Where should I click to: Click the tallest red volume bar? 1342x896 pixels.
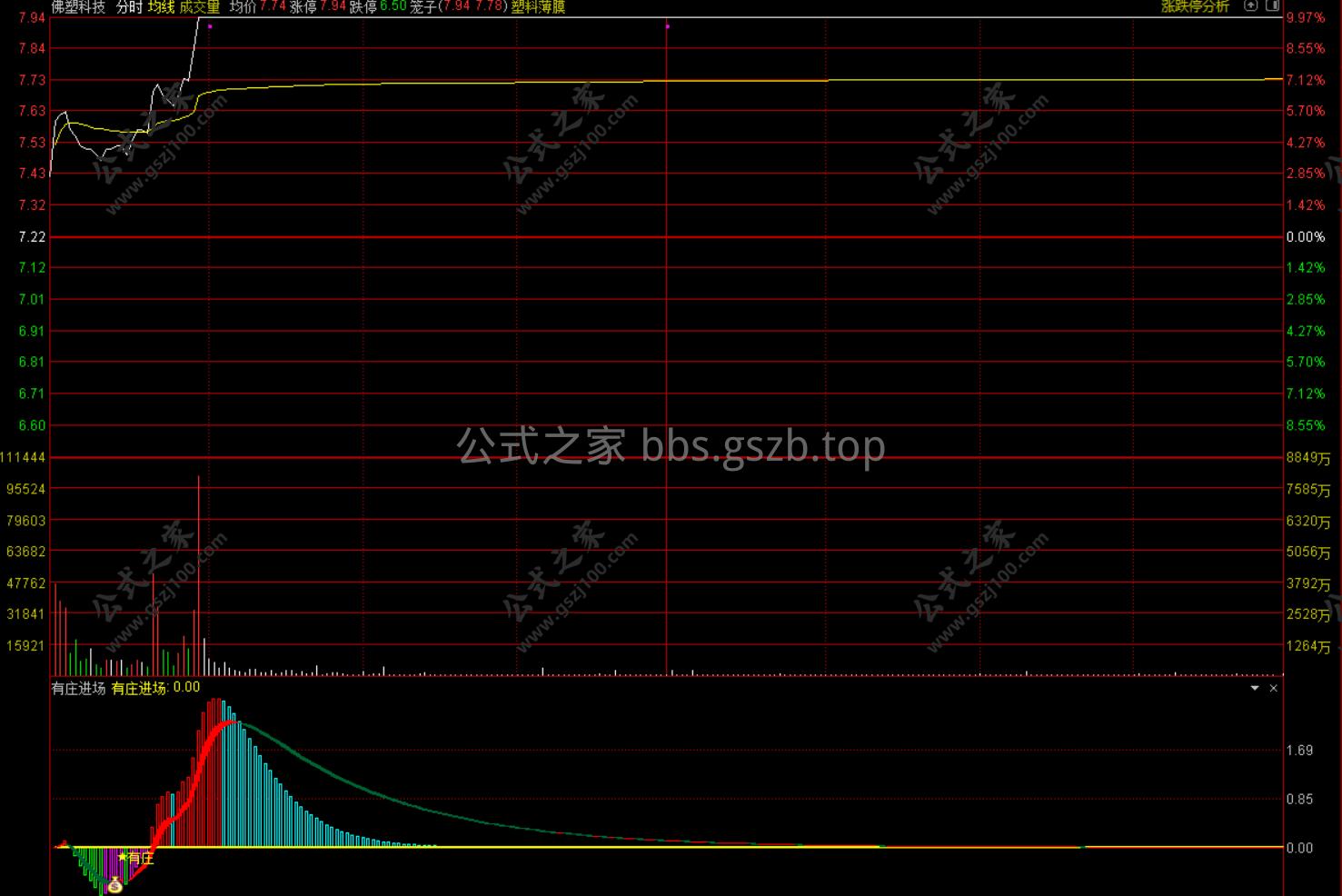[198, 574]
